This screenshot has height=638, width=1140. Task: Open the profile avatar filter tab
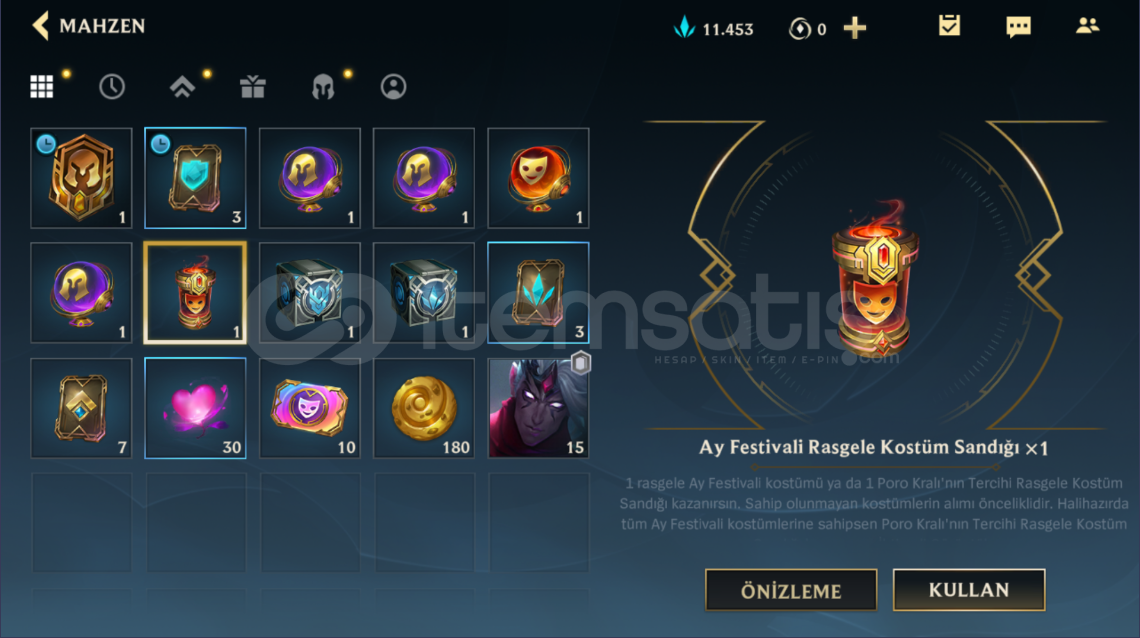click(393, 86)
